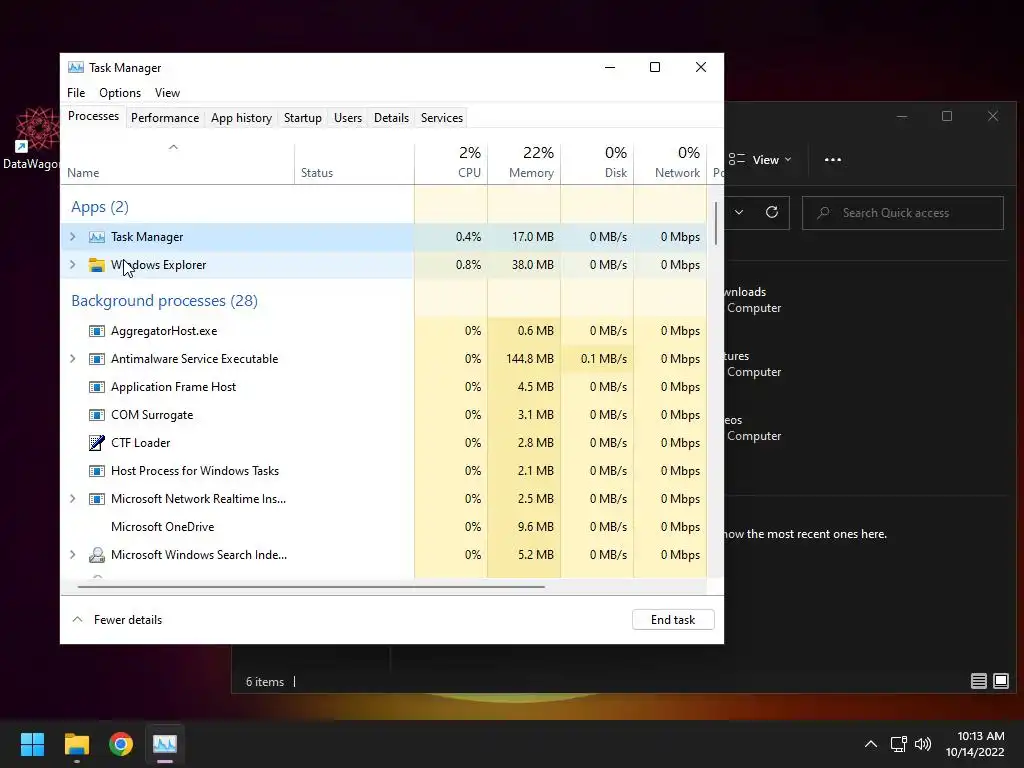Expand the Task Manager process group
This screenshot has width=1024, height=768.
(72, 237)
